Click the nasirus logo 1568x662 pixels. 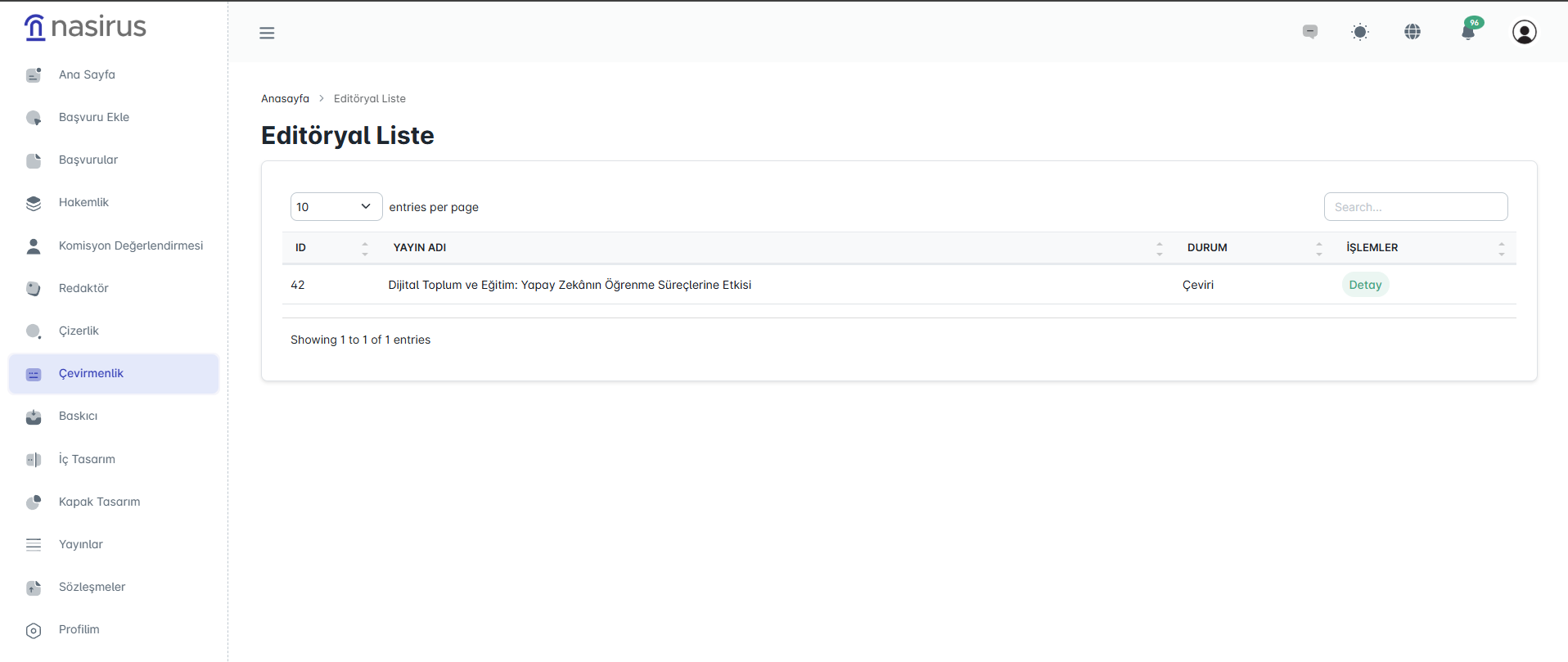(85, 27)
